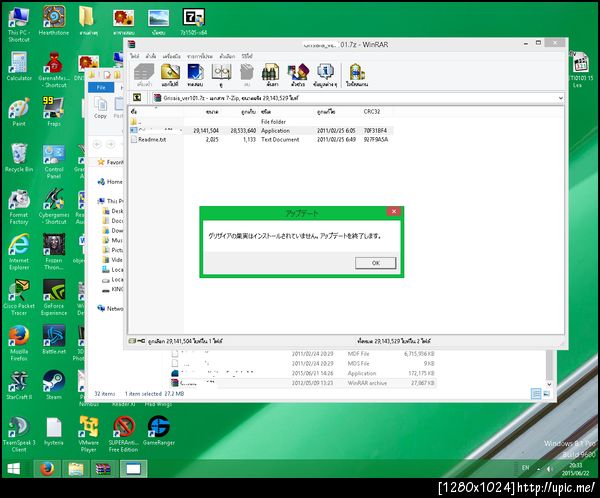Sort by the name column header in WinRAR
This screenshot has height=498, width=600.
(x=156, y=112)
